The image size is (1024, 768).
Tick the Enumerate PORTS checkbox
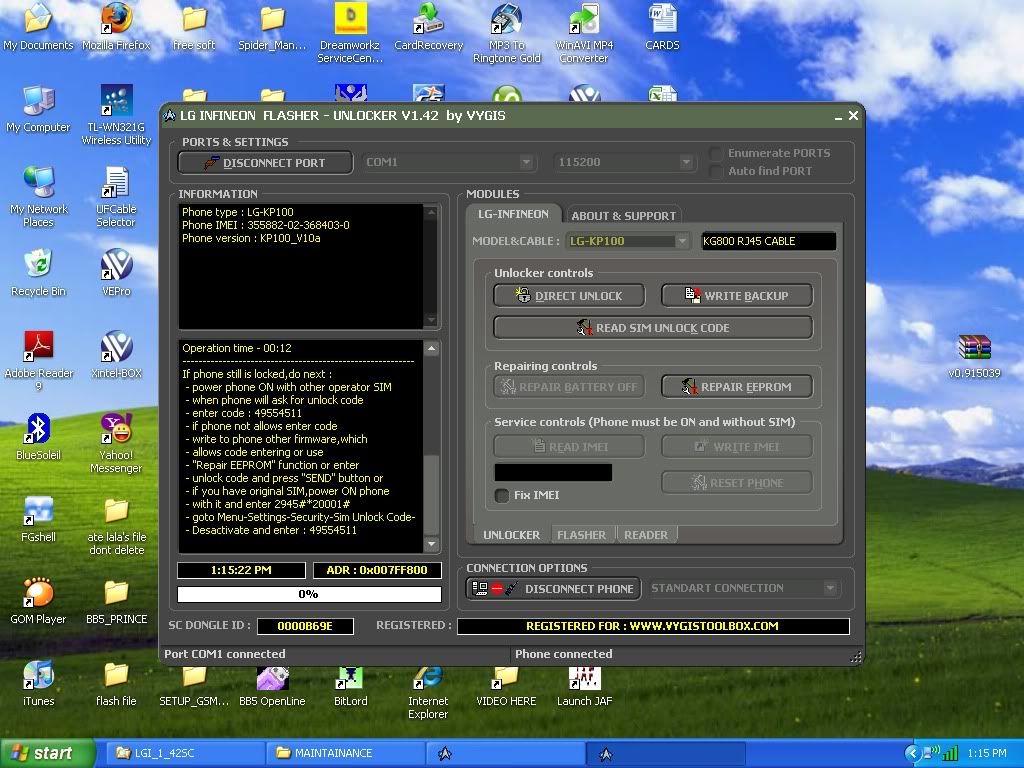click(x=716, y=153)
